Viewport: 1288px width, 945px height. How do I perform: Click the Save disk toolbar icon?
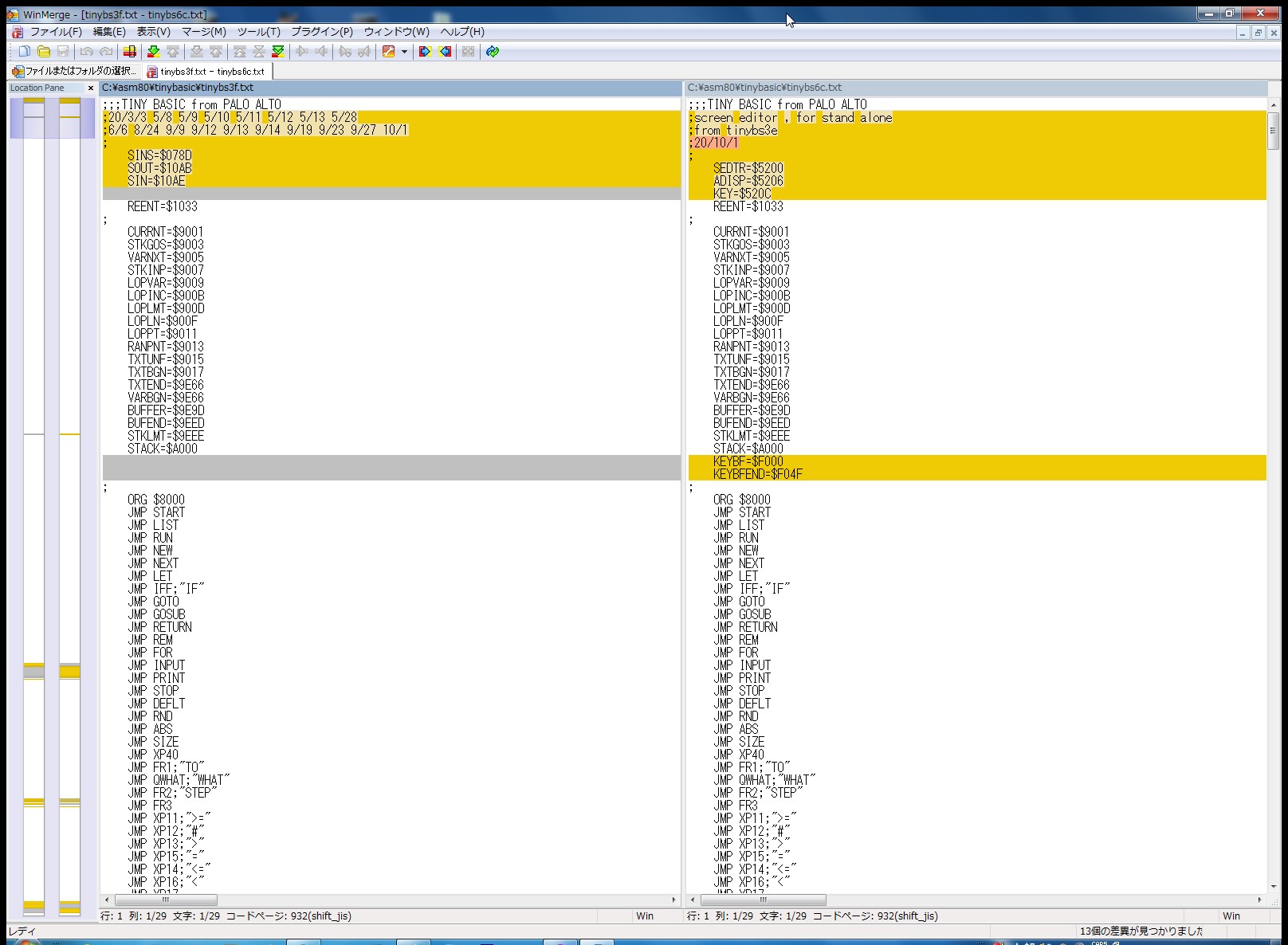[x=63, y=52]
